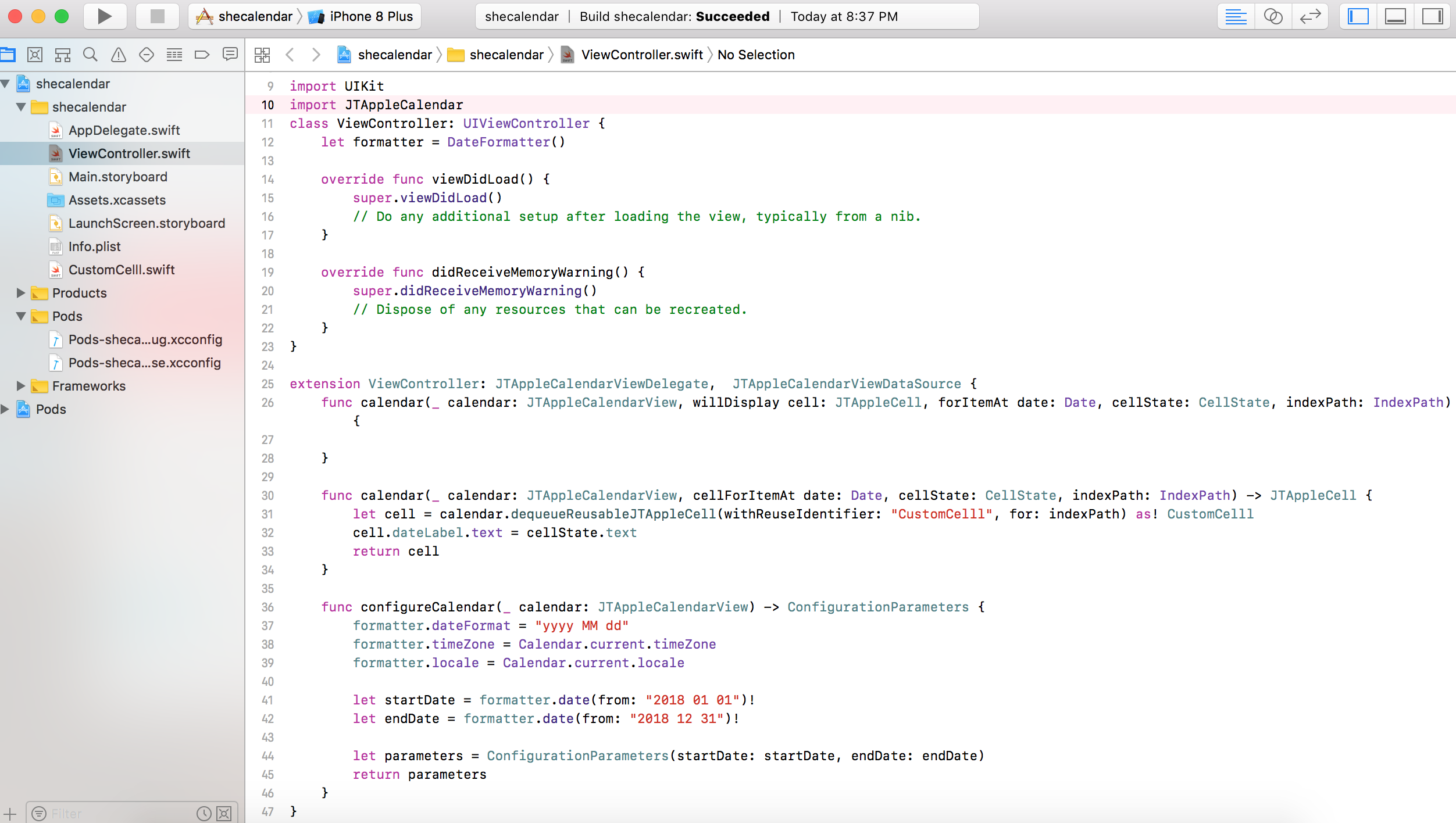Switch to the Assistant editor

(x=1273, y=16)
